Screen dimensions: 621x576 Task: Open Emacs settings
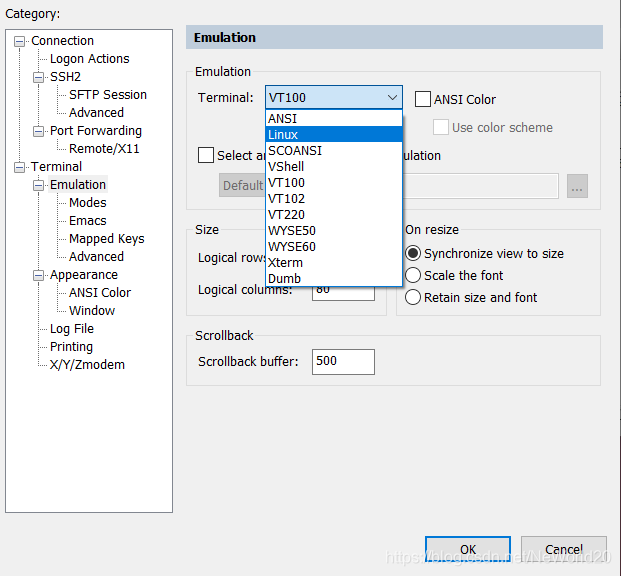88,221
